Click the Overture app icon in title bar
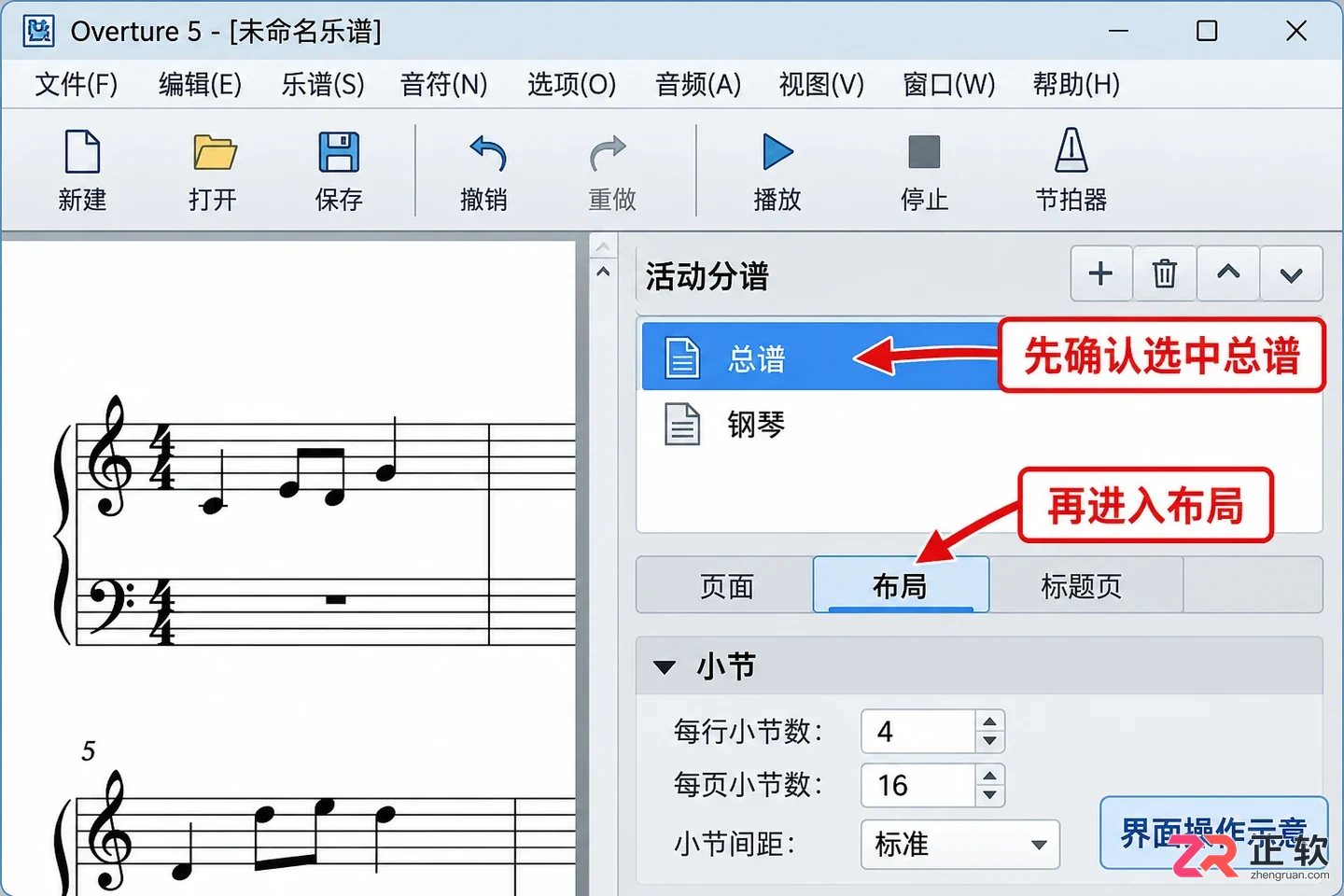Image resolution: width=1344 pixels, height=896 pixels. tap(38, 31)
